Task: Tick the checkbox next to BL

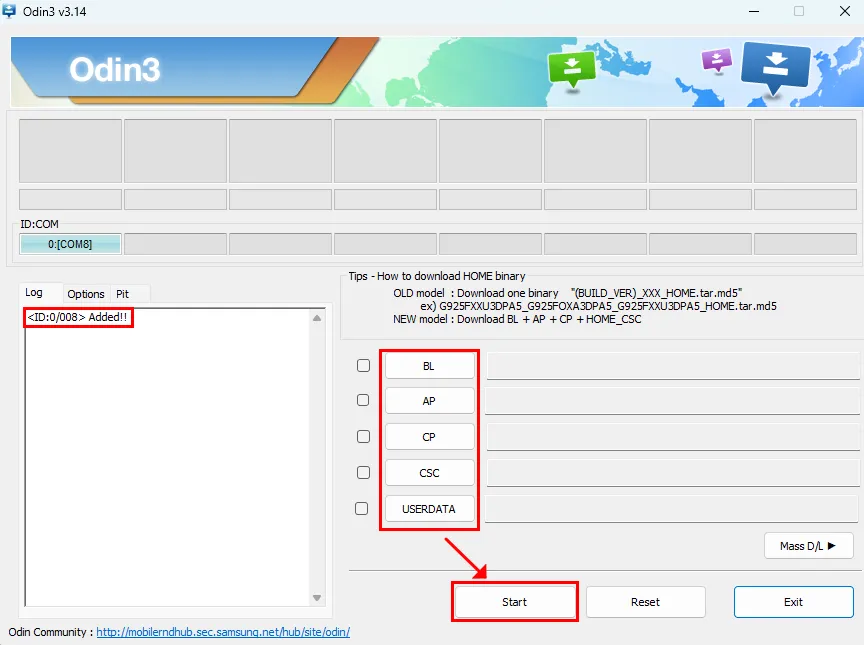Action: [x=363, y=366]
